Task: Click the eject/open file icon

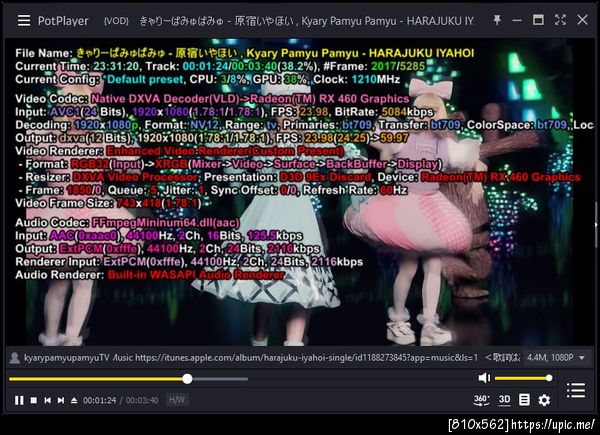Action: 74,400
